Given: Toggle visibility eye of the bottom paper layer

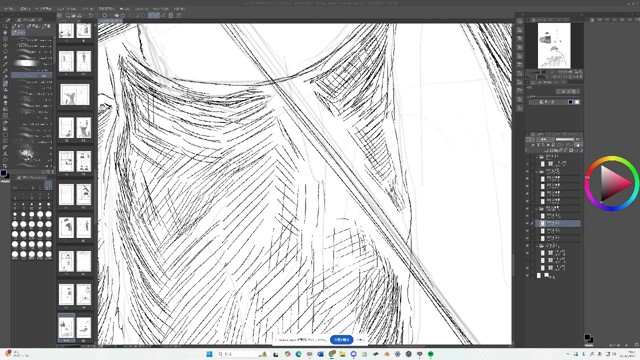Looking at the screenshot, I should [x=527, y=276].
